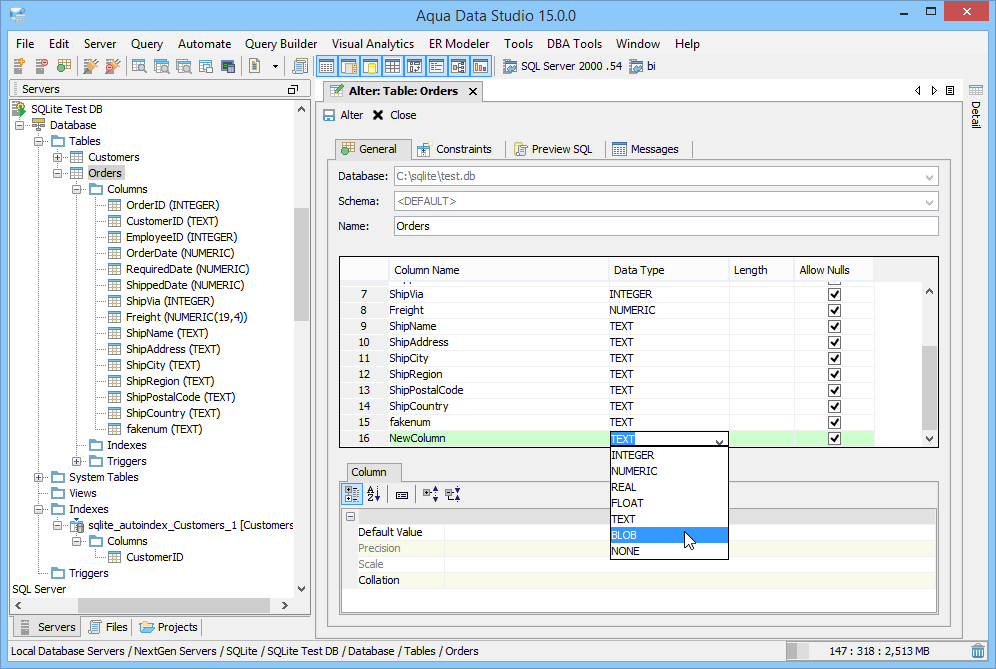Toggle Allow Nulls for ShipAddress
This screenshot has height=669, width=996.
click(x=835, y=342)
